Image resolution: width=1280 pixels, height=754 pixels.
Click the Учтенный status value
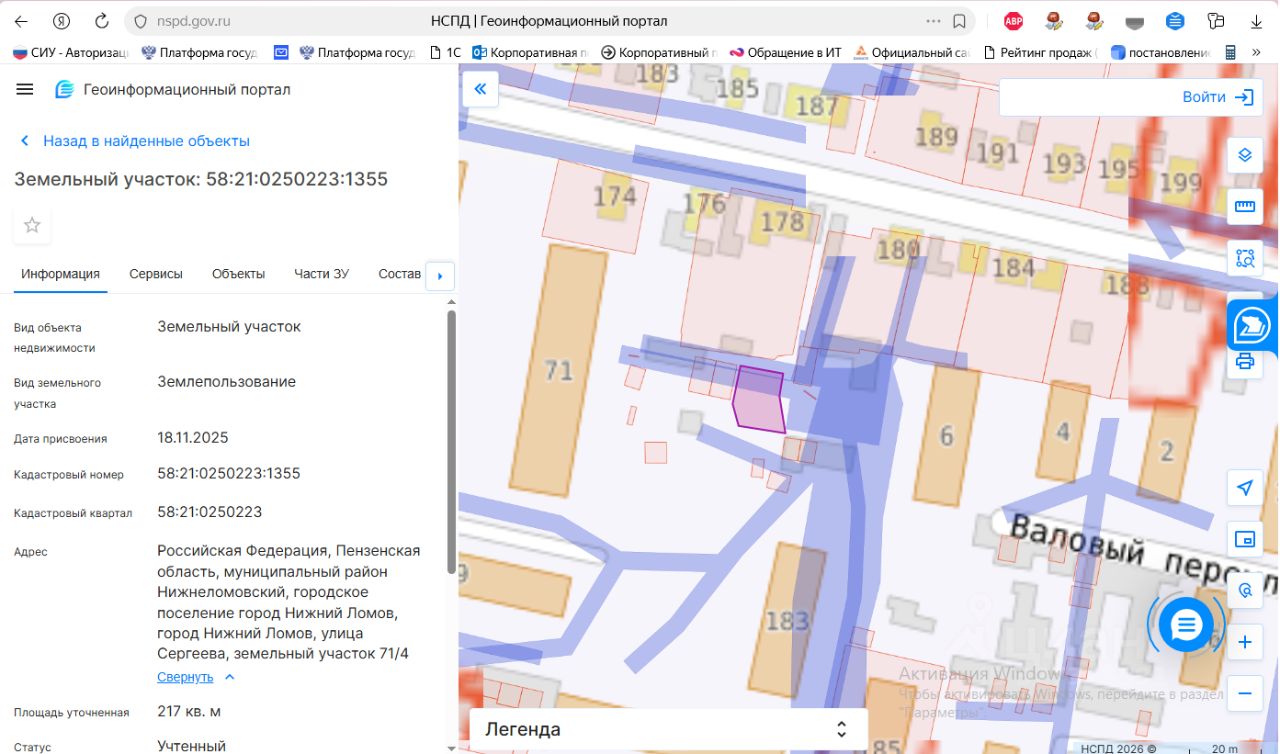coord(192,745)
